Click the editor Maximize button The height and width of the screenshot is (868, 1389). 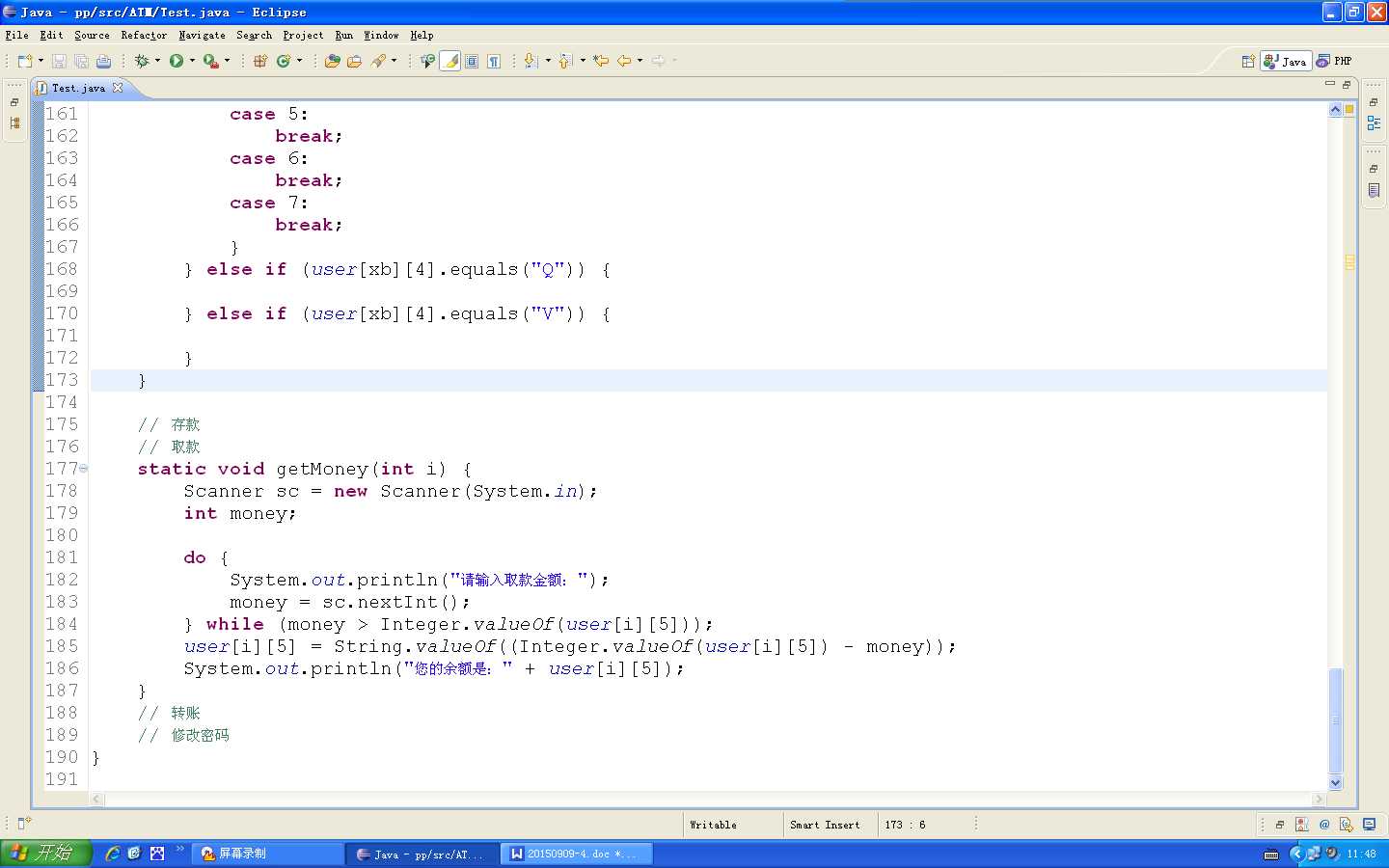click(x=1347, y=84)
